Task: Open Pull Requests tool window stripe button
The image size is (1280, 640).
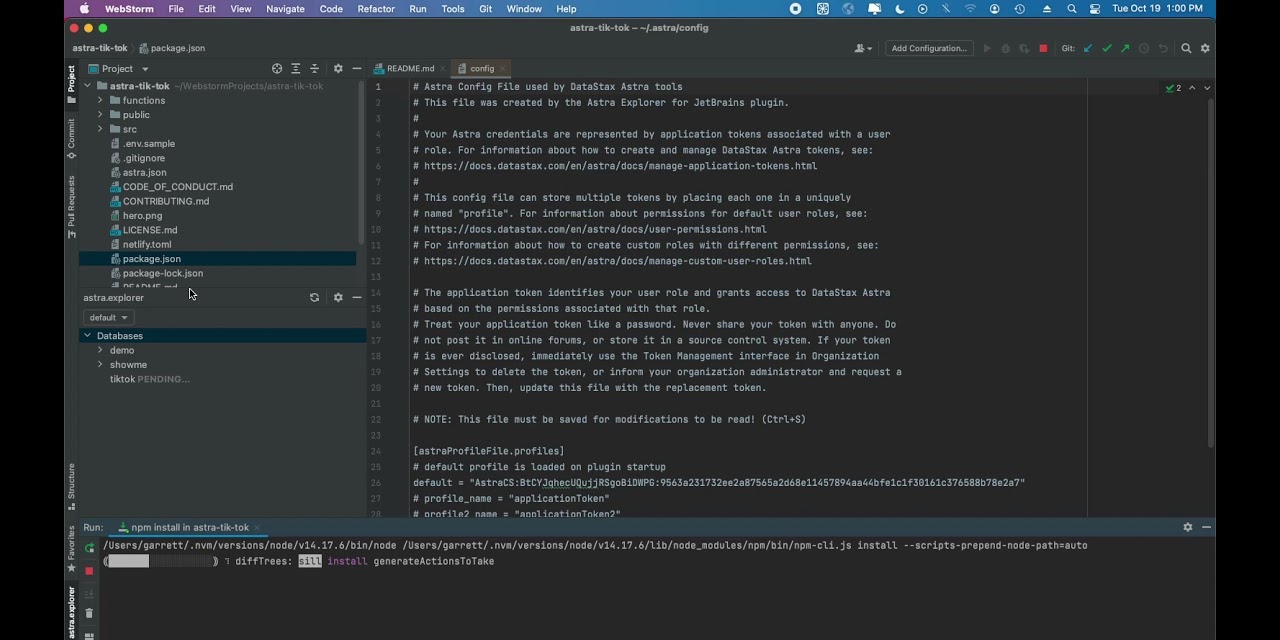Action: [x=71, y=207]
